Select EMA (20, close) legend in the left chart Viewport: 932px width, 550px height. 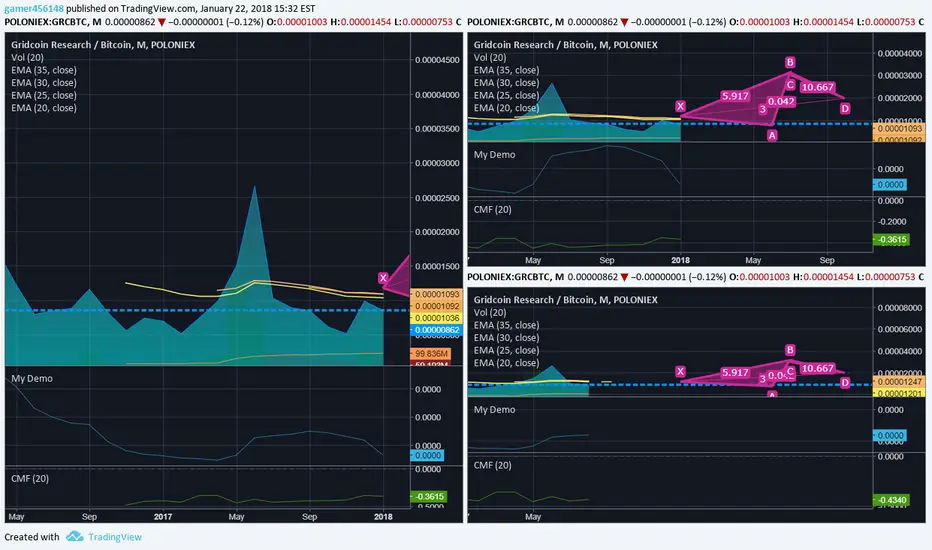pos(43,108)
